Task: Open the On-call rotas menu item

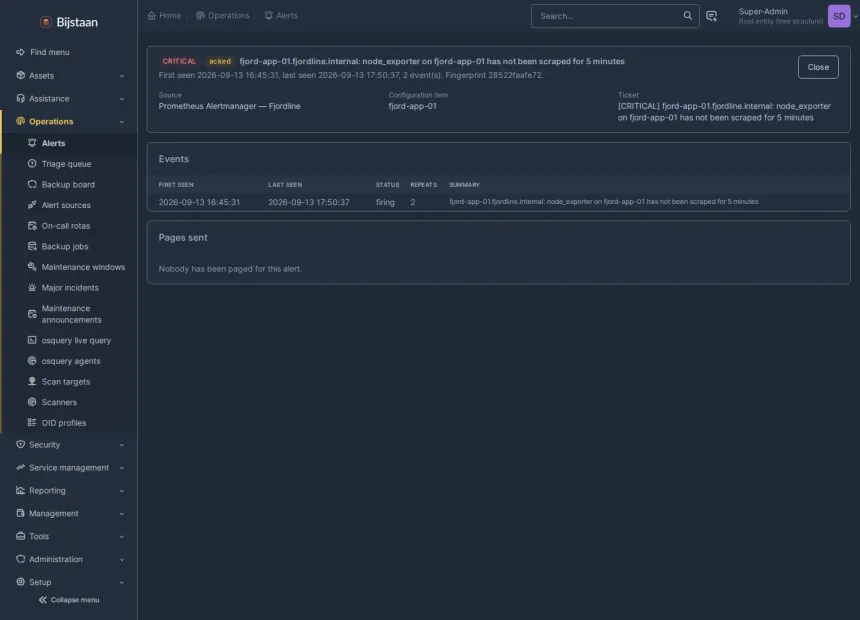Action: click(x=69, y=226)
